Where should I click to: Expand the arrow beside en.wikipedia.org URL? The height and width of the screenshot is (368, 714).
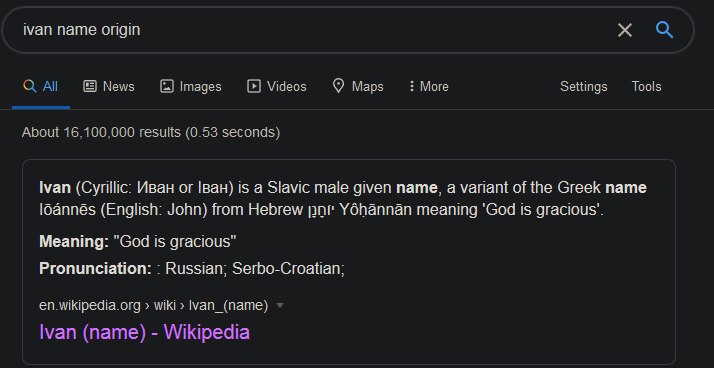280,305
